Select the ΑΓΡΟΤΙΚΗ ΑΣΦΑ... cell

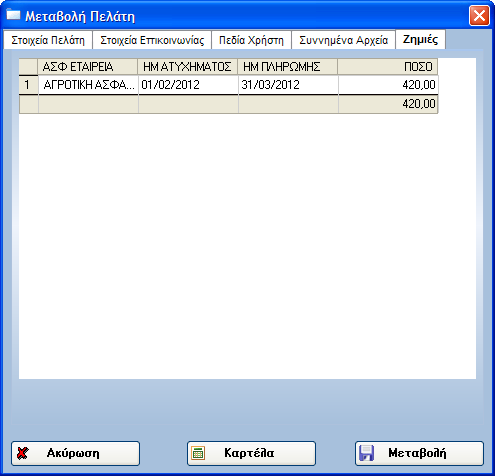click(x=88, y=85)
